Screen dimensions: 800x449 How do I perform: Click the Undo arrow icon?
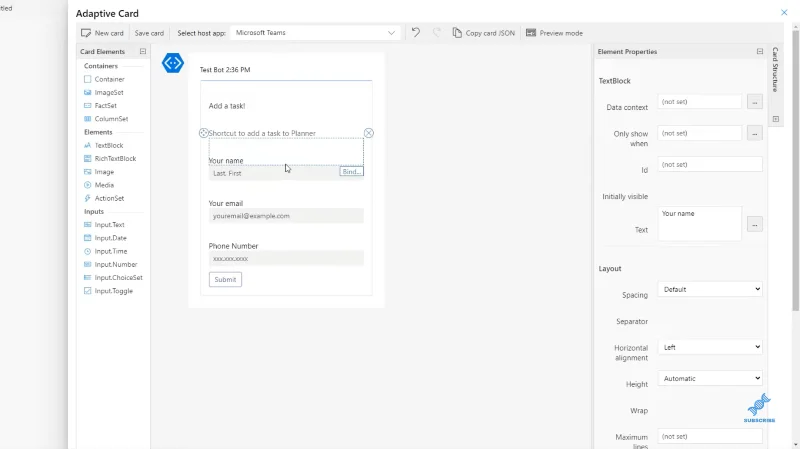pyautogui.click(x=416, y=33)
